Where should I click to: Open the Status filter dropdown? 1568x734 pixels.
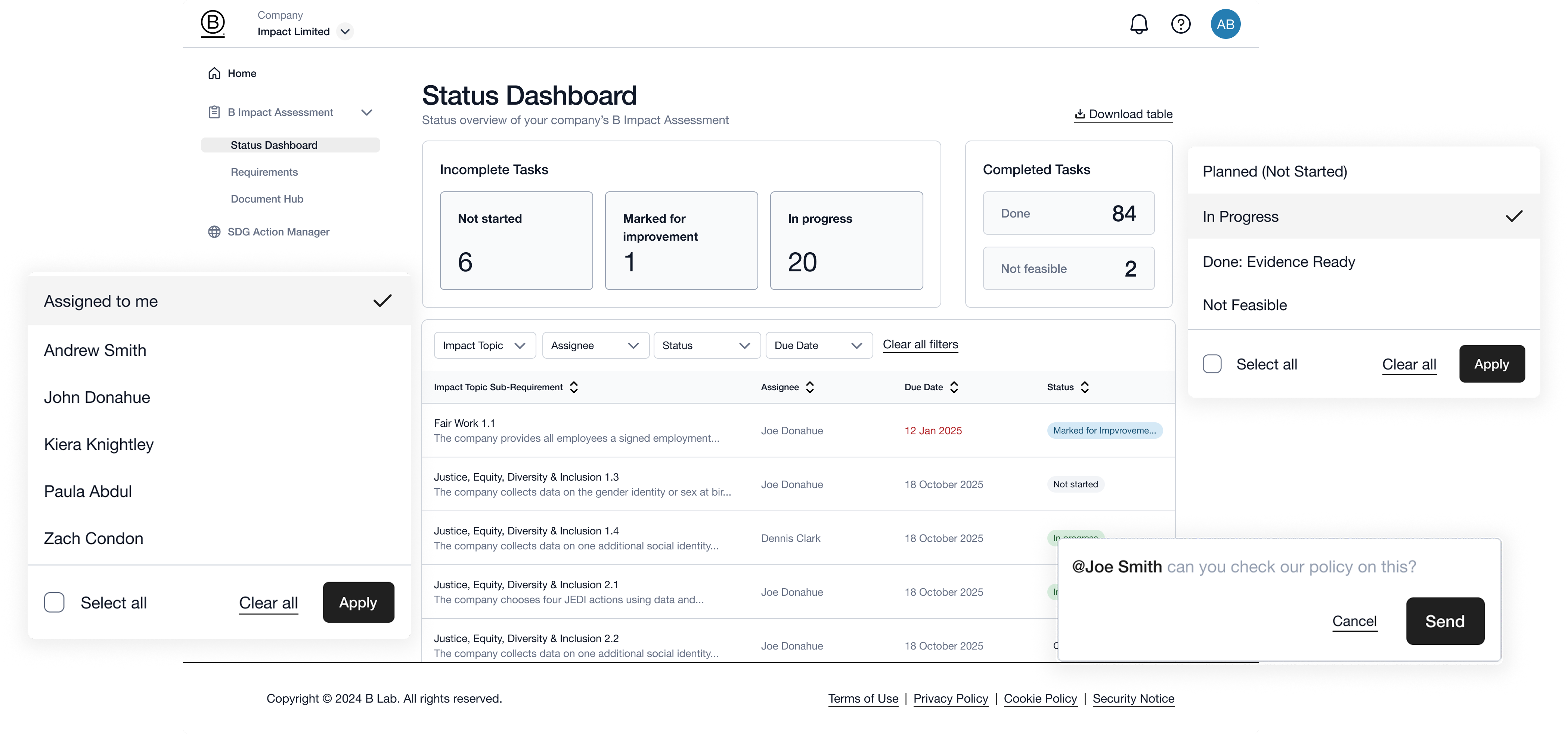[x=707, y=345]
